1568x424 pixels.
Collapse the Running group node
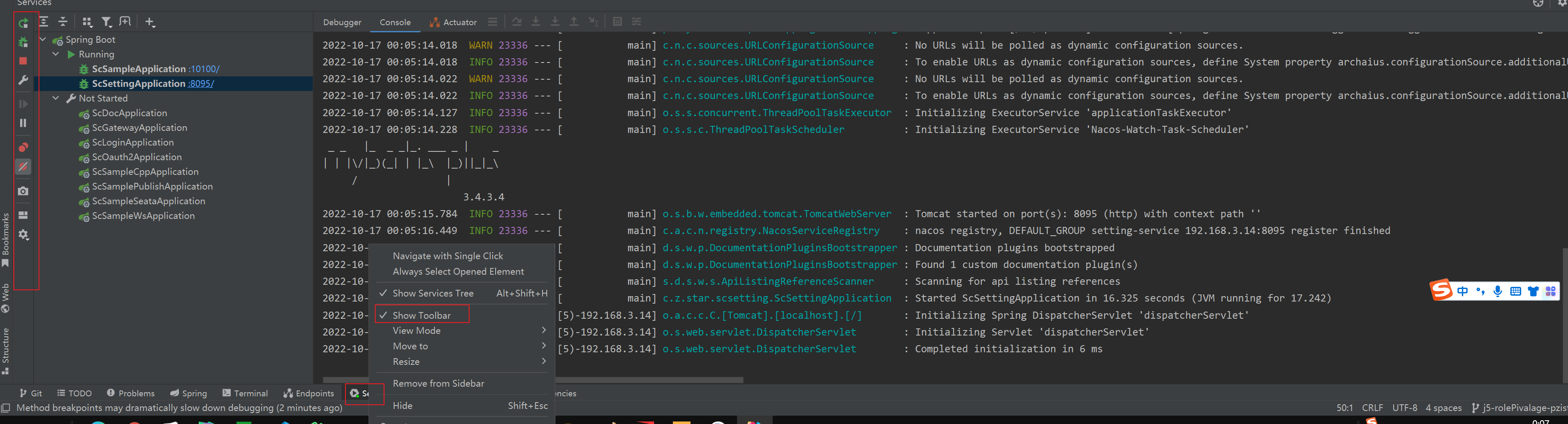pyautogui.click(x=56, y=54)
